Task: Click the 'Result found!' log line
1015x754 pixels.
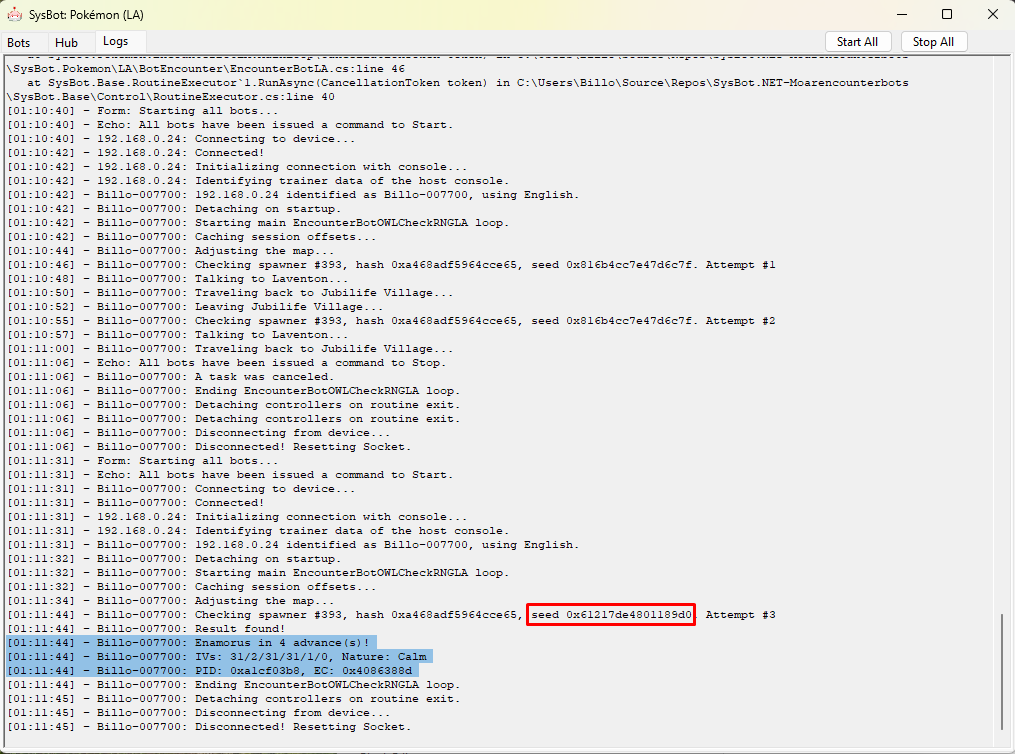Action: (146, 628)
